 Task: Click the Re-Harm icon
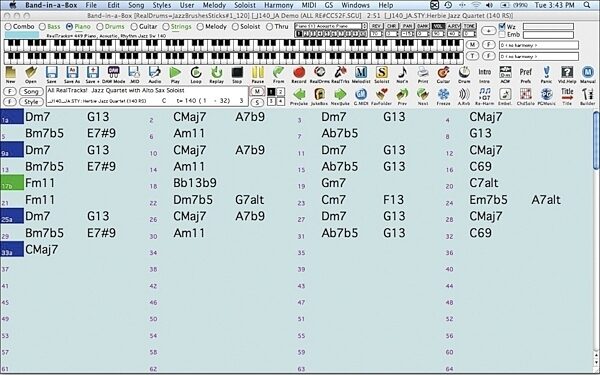(x=485, y=96)
